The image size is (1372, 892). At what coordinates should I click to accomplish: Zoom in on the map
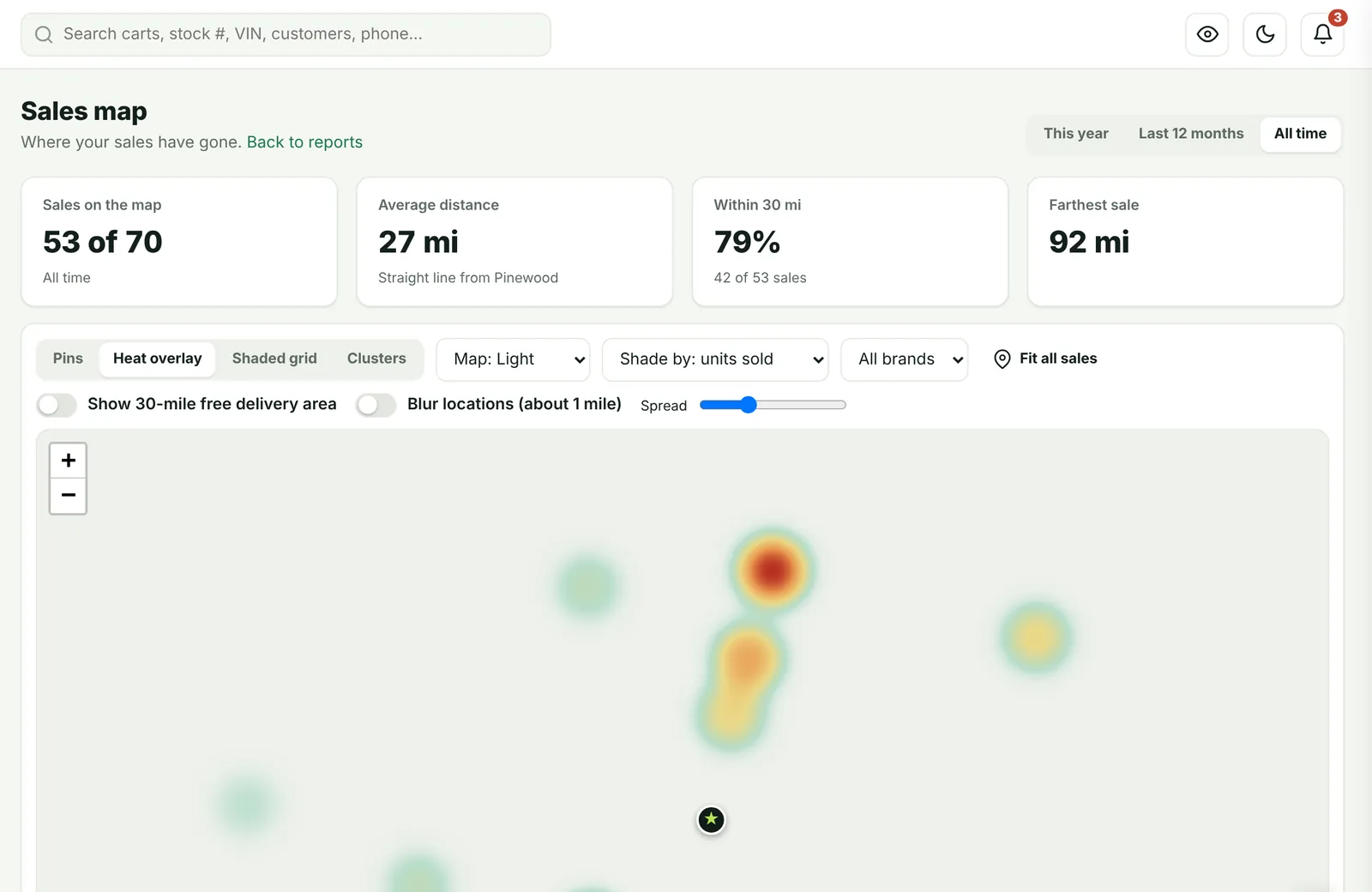pos(69,461)
